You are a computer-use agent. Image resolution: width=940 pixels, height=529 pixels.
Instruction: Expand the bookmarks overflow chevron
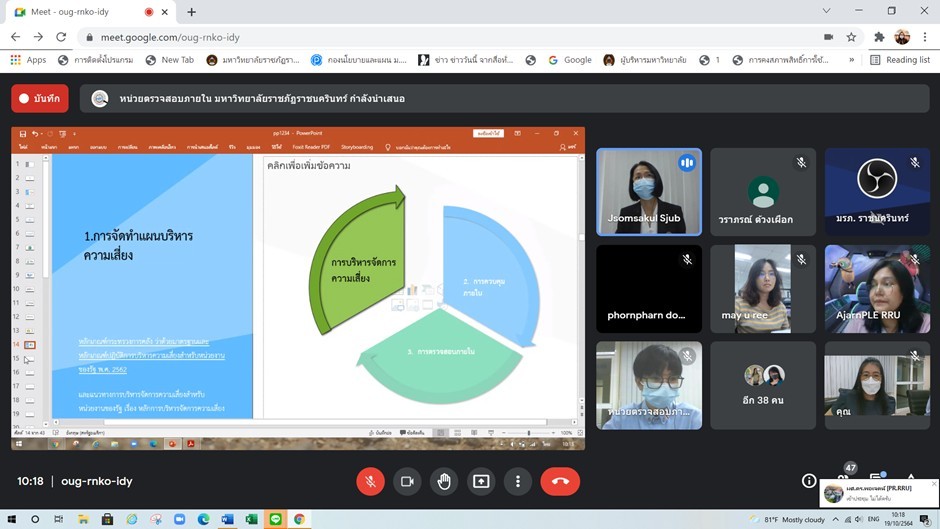[851, 60]
